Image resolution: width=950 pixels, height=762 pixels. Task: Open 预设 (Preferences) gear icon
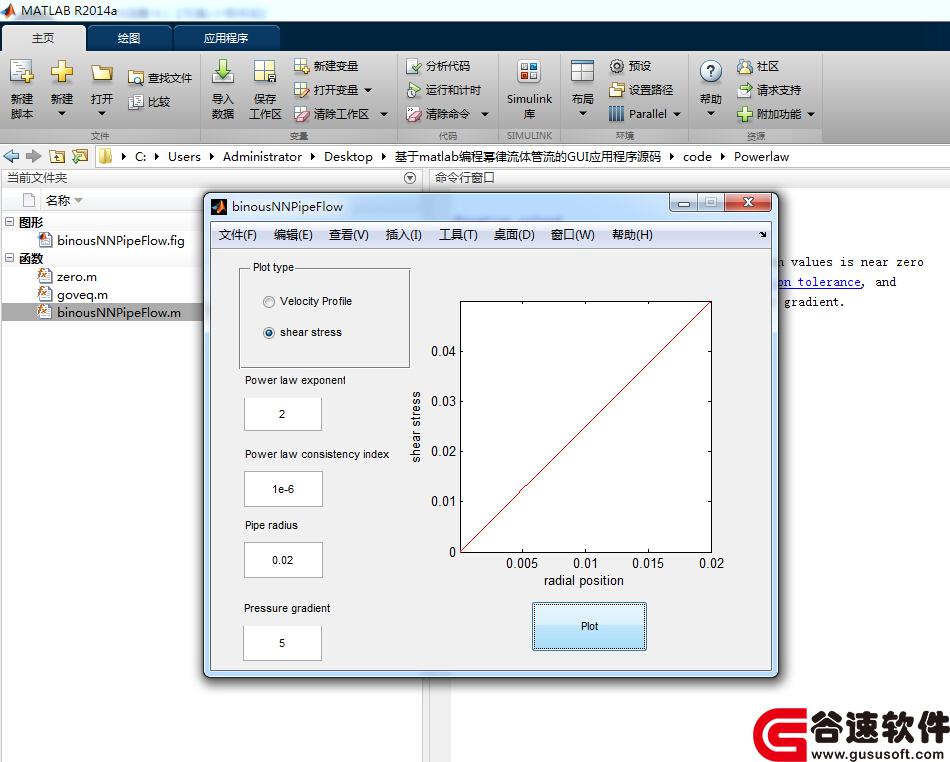click(617, 65)
